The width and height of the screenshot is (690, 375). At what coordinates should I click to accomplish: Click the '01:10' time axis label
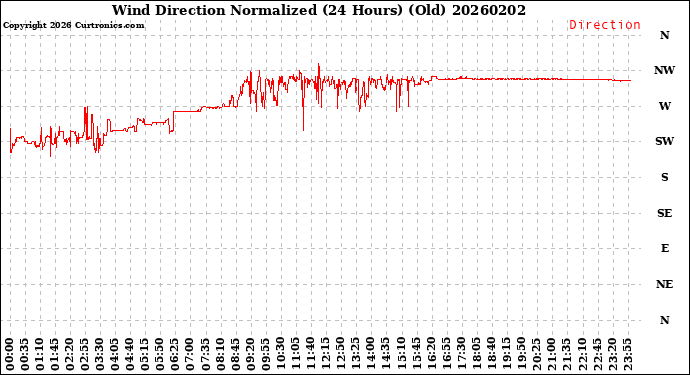[40, 355]
